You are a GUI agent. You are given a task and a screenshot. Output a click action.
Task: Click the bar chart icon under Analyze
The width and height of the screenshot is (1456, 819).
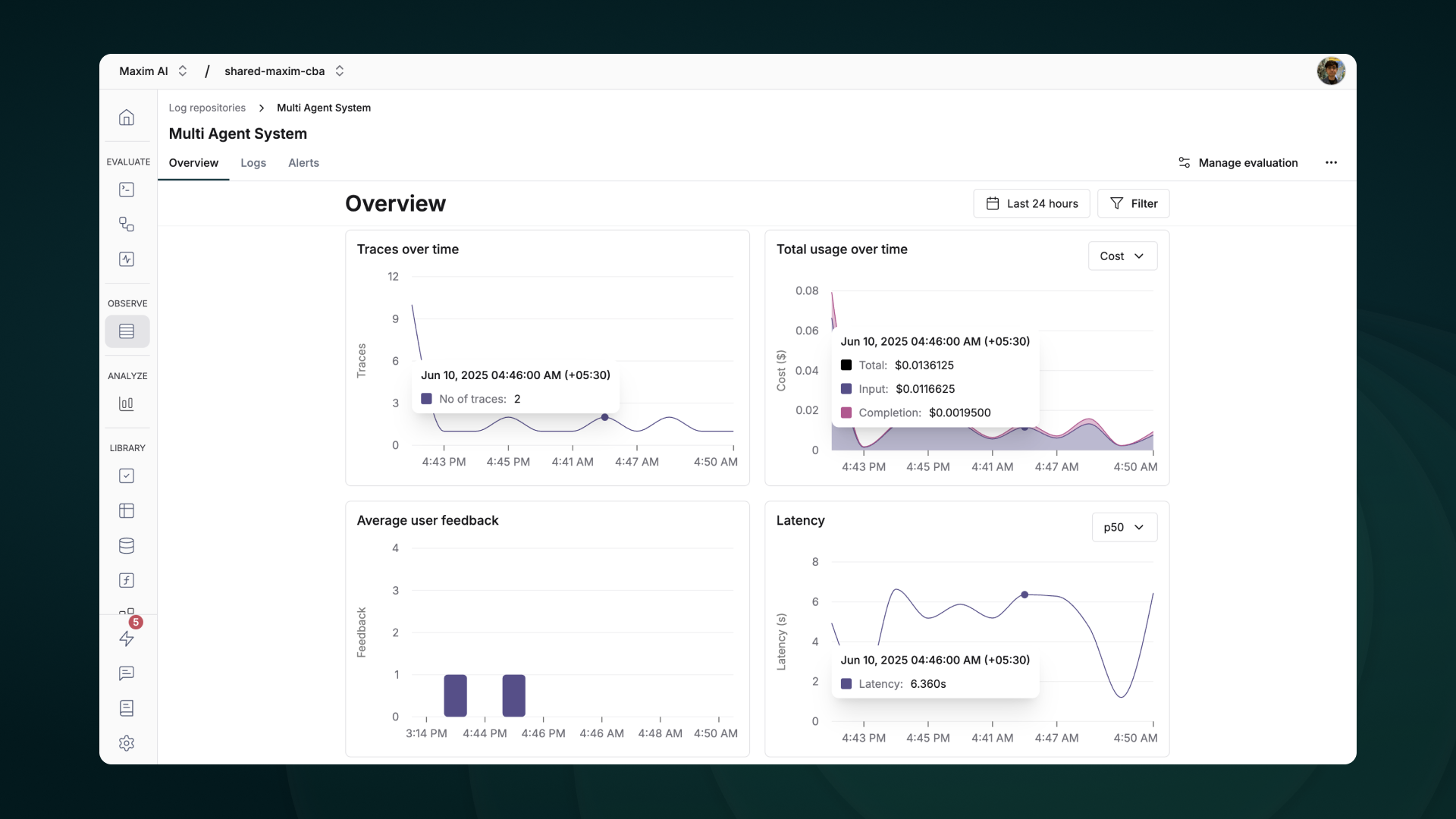pyautogui.click(x=127, y=404)
